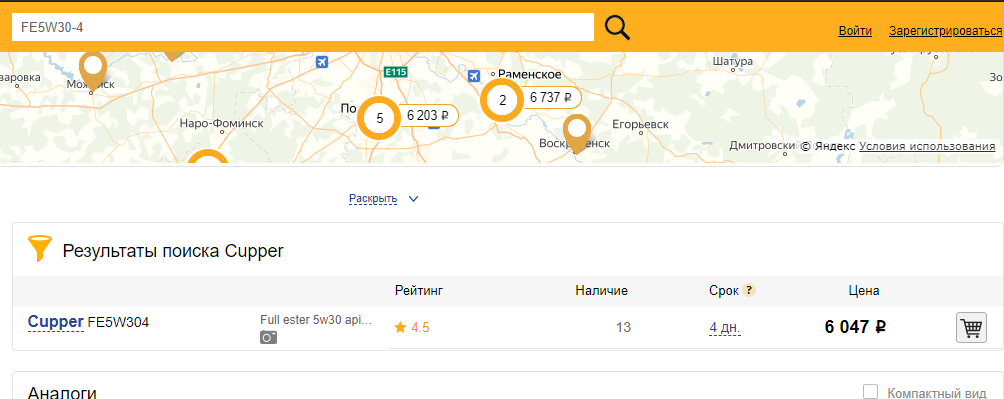
Task: Click the search field containing FE5W30-4
Action: coord(303,27)
